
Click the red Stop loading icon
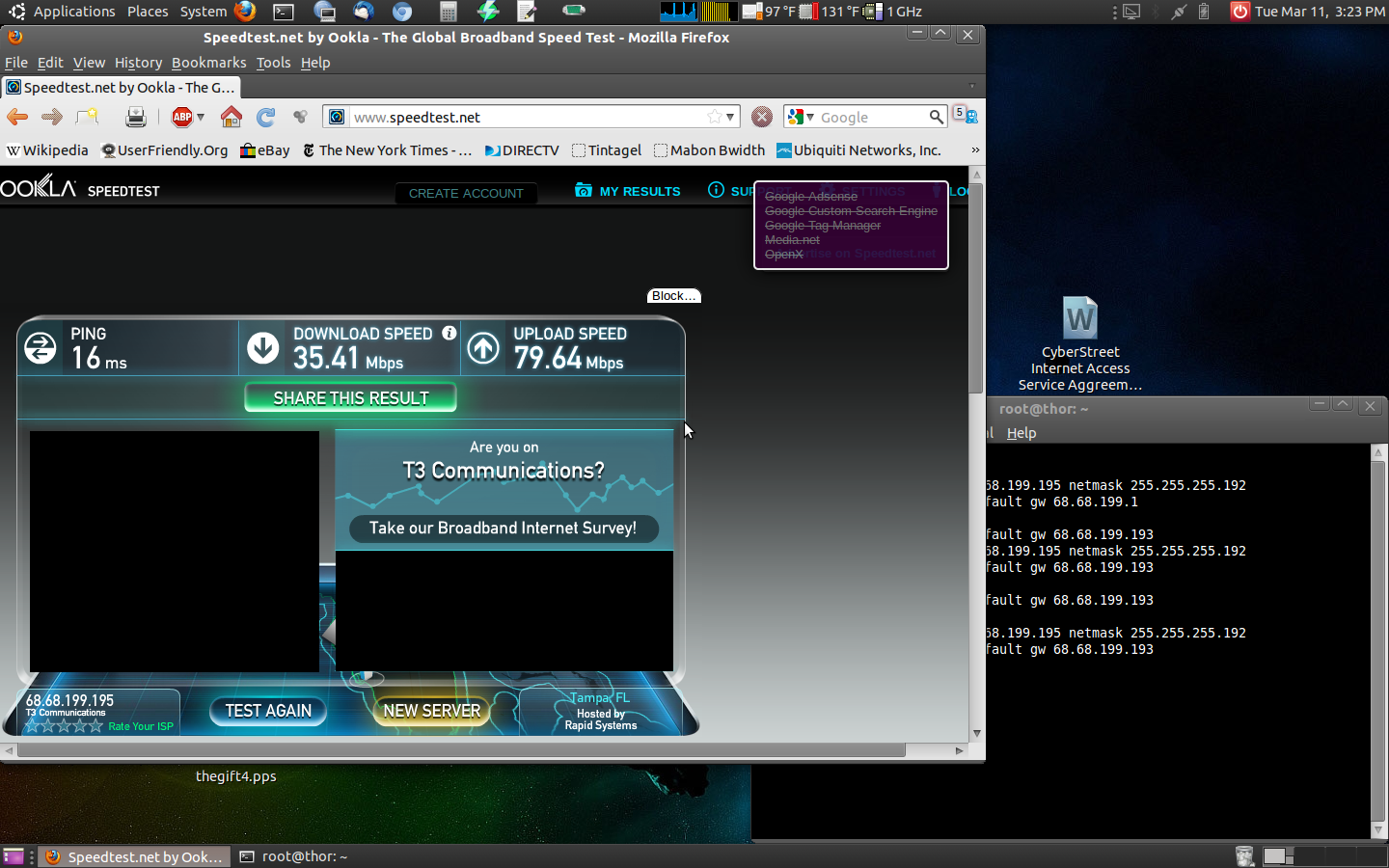click(762, 117)
